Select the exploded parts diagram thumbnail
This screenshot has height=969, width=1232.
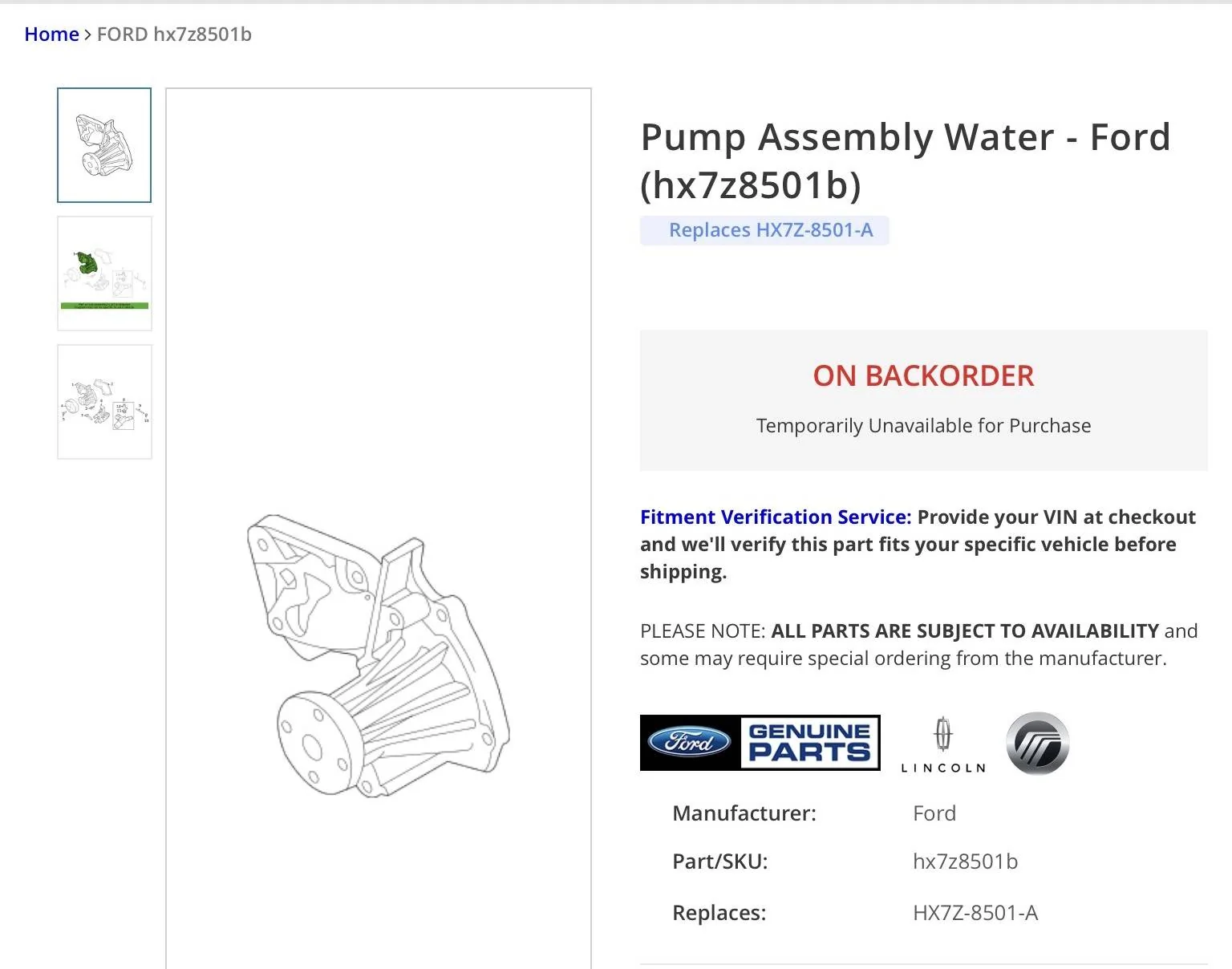click(x=103, y=402)
